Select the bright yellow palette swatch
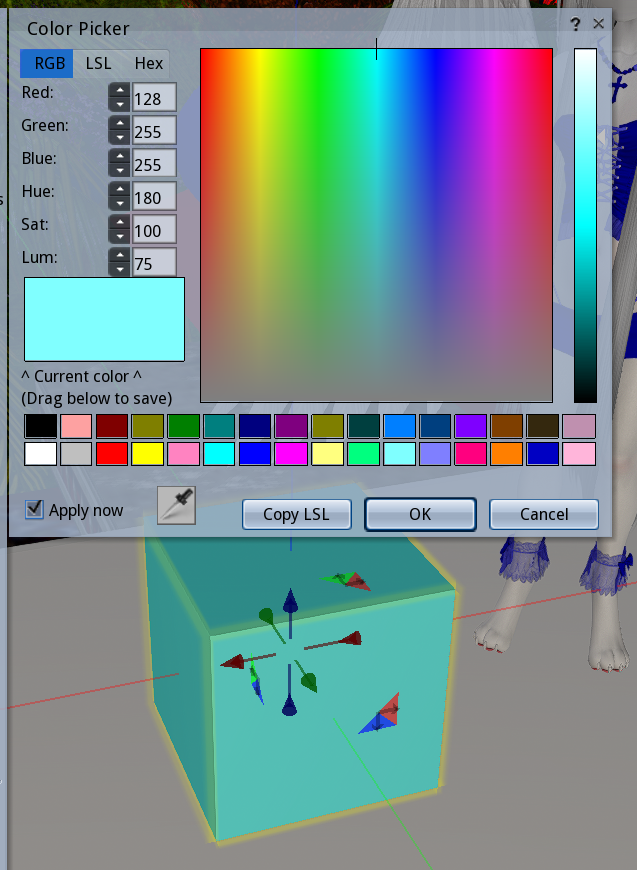The image size is (637, 870). 148,453
